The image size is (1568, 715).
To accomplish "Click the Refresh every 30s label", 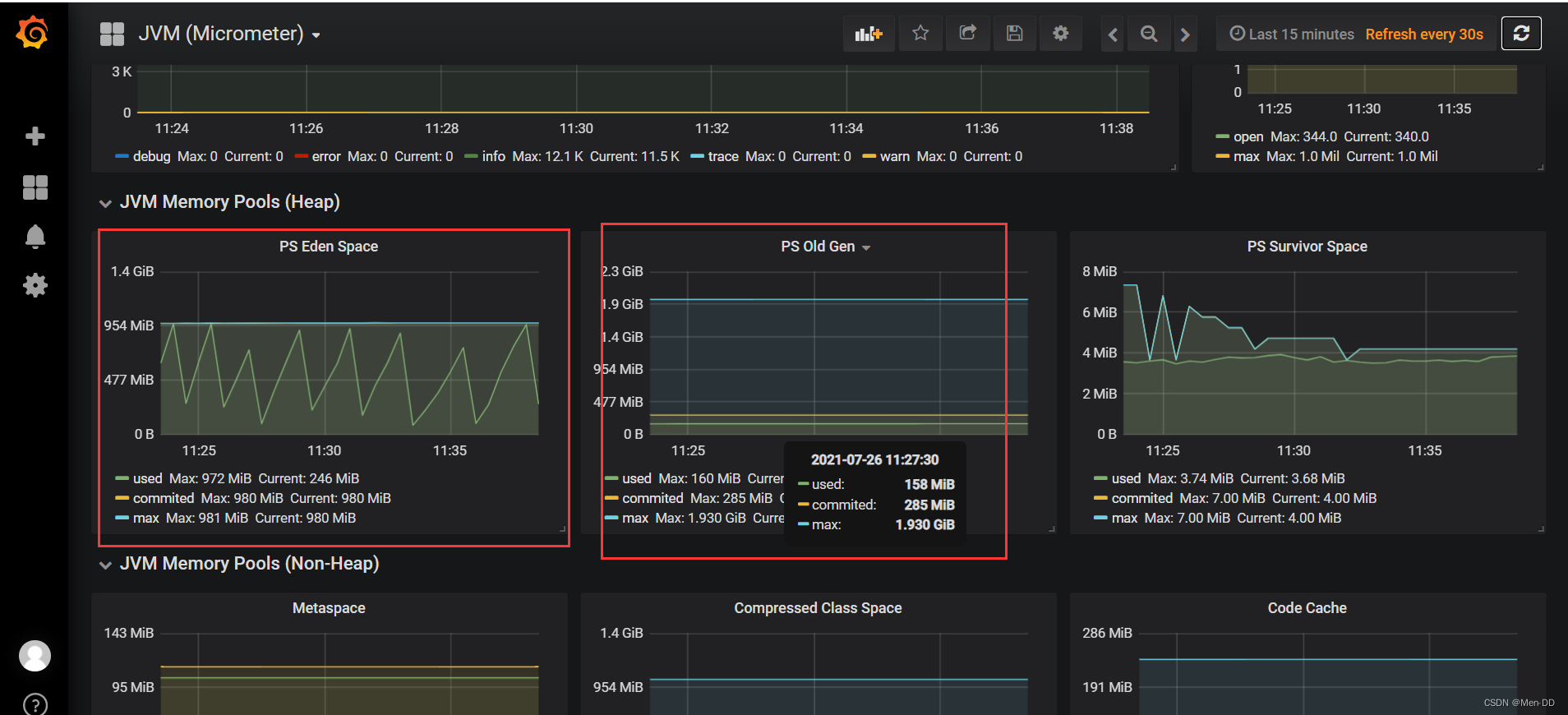I will click(x=1424, y=34).
